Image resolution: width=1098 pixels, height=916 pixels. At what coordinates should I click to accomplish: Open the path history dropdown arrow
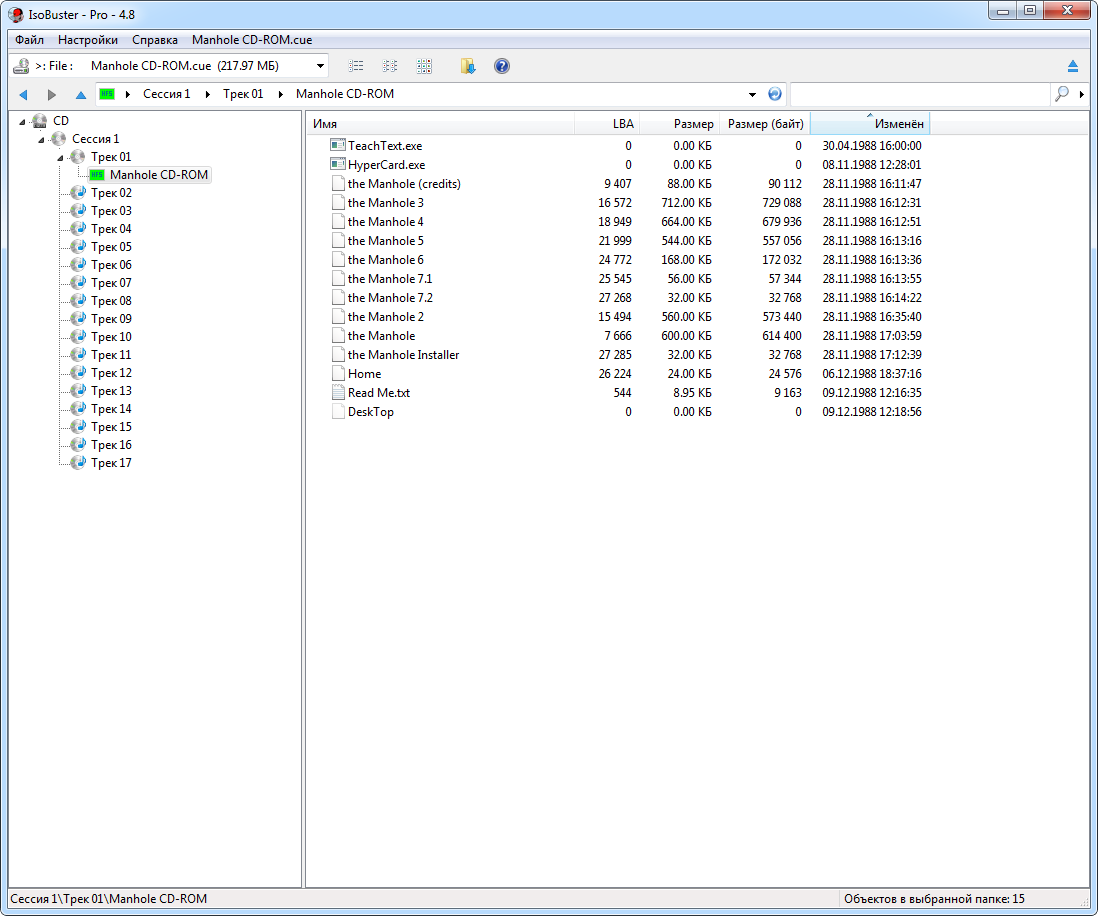(x=752, y=94)
